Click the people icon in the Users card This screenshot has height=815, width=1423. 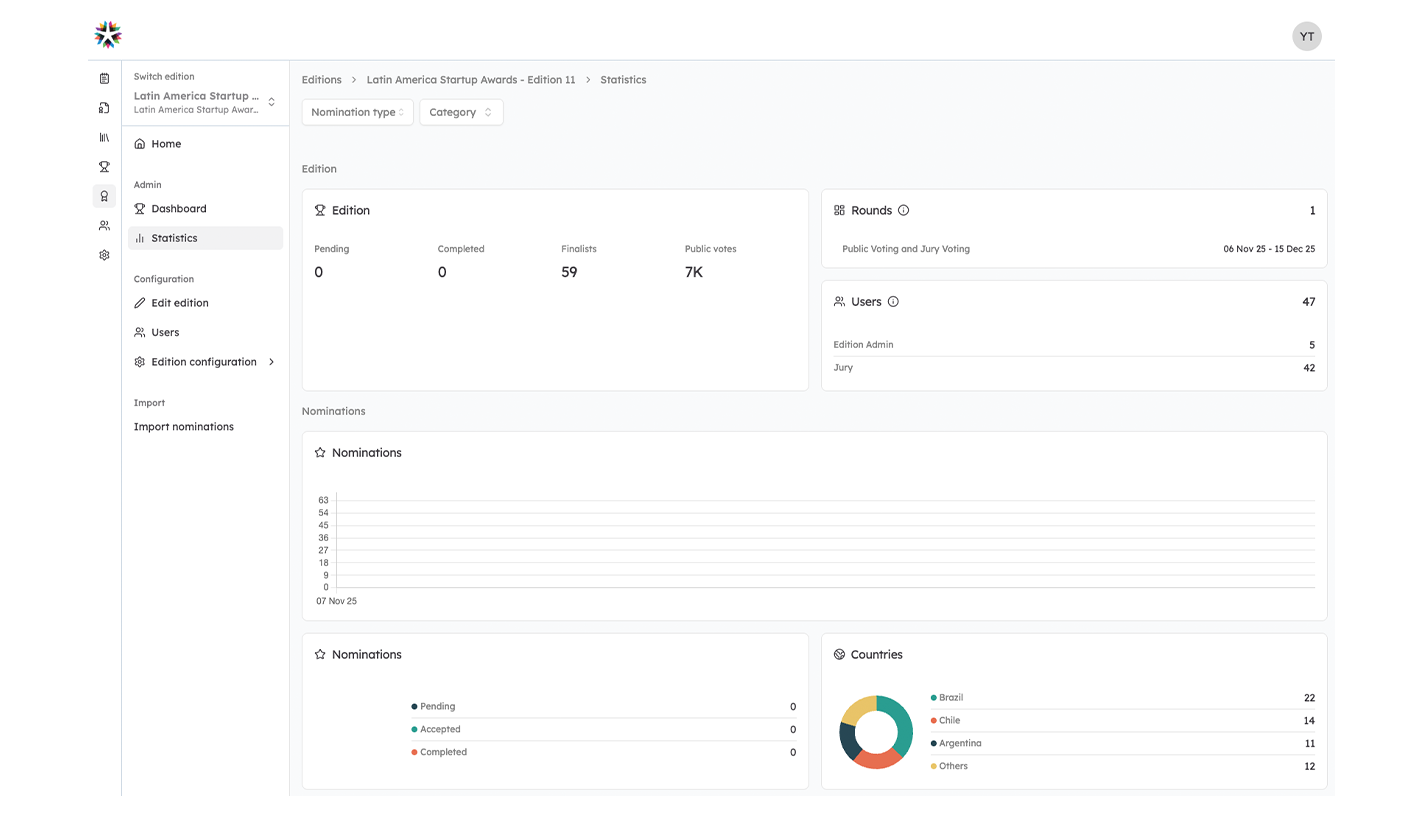point(839,302)
